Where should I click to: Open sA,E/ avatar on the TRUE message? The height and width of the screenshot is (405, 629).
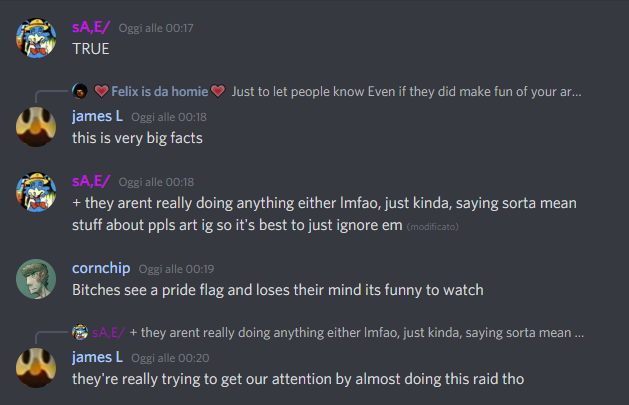click(36, 38)
